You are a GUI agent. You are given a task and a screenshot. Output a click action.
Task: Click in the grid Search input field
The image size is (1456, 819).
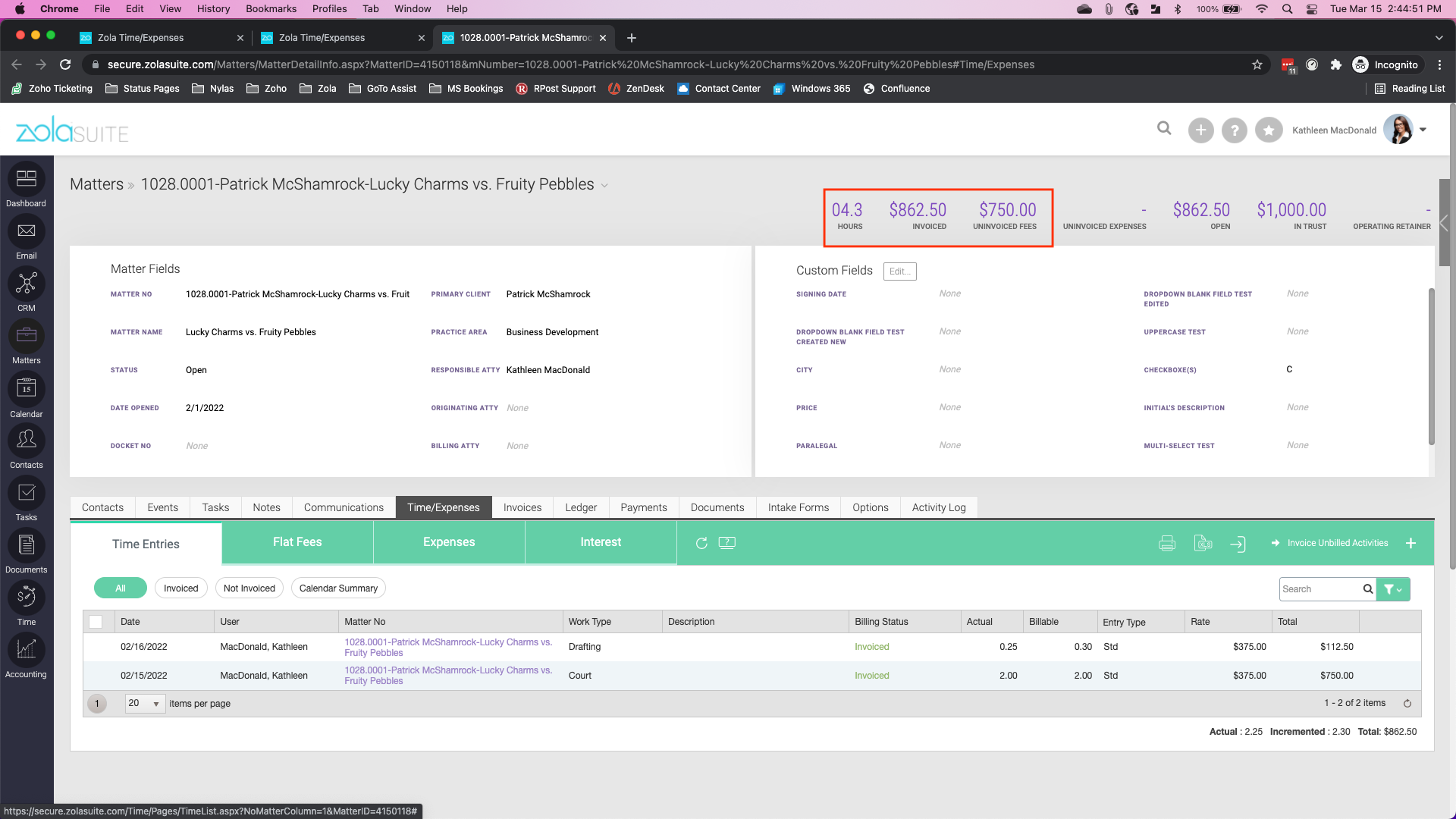[x=1320, y=589]
